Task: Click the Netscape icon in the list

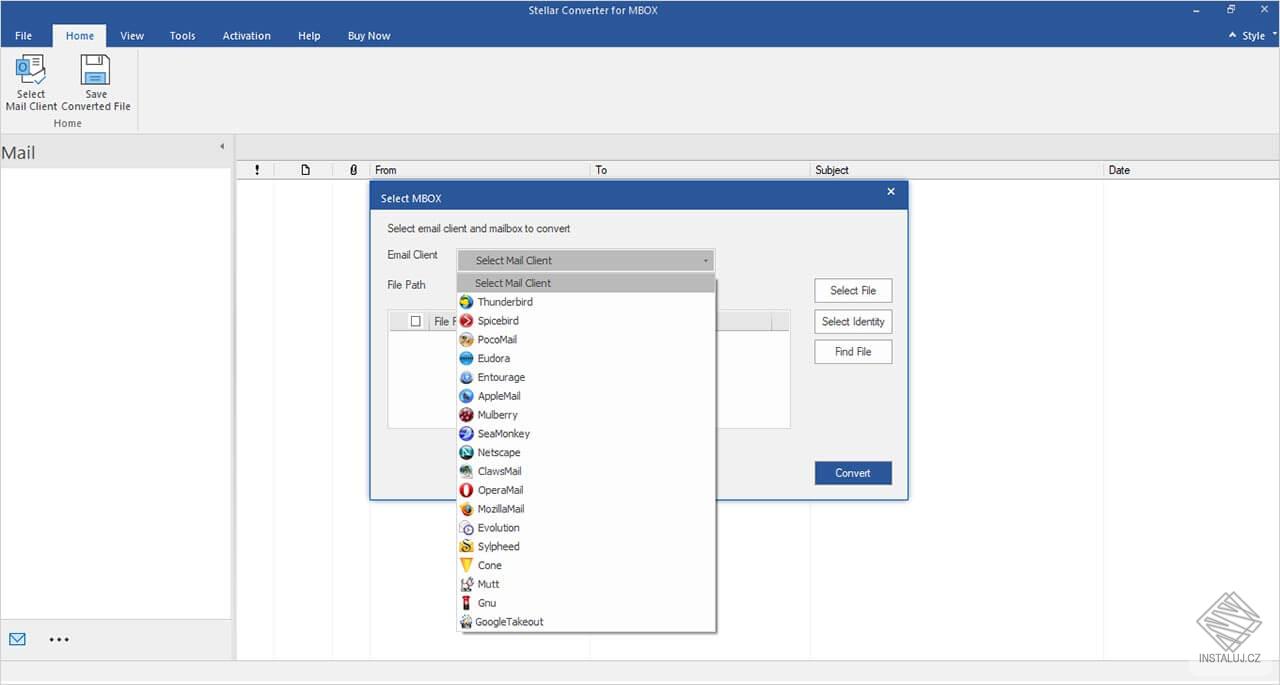Action: point(466,452)
